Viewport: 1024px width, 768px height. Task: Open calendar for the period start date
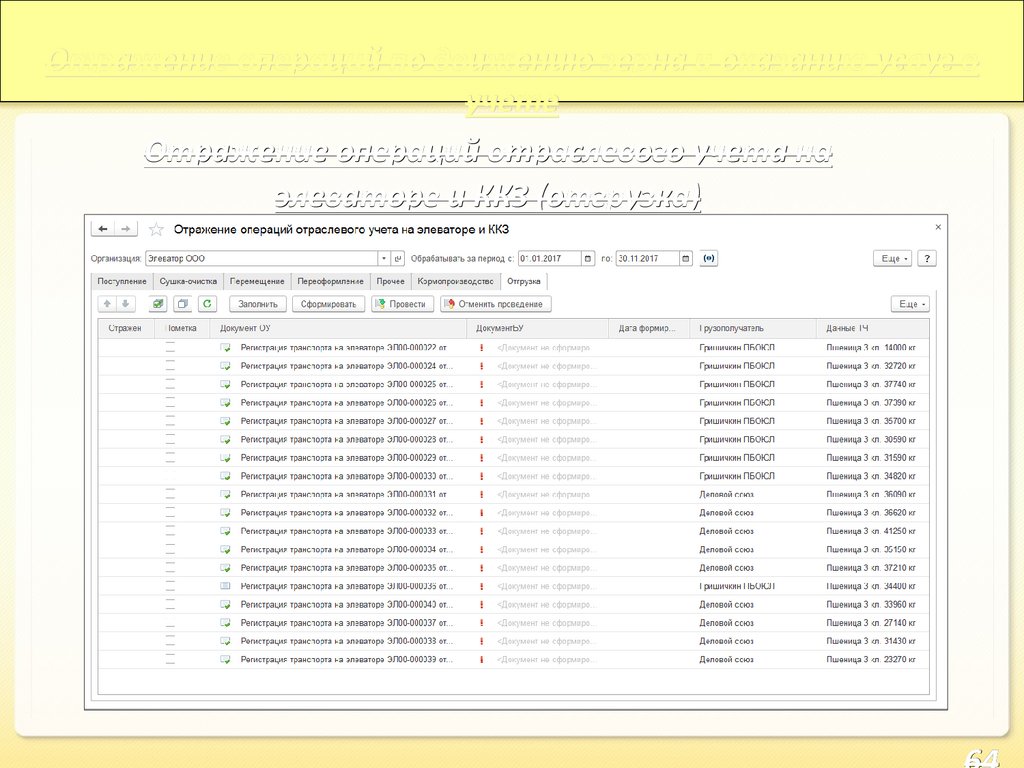tap(588, 258)
